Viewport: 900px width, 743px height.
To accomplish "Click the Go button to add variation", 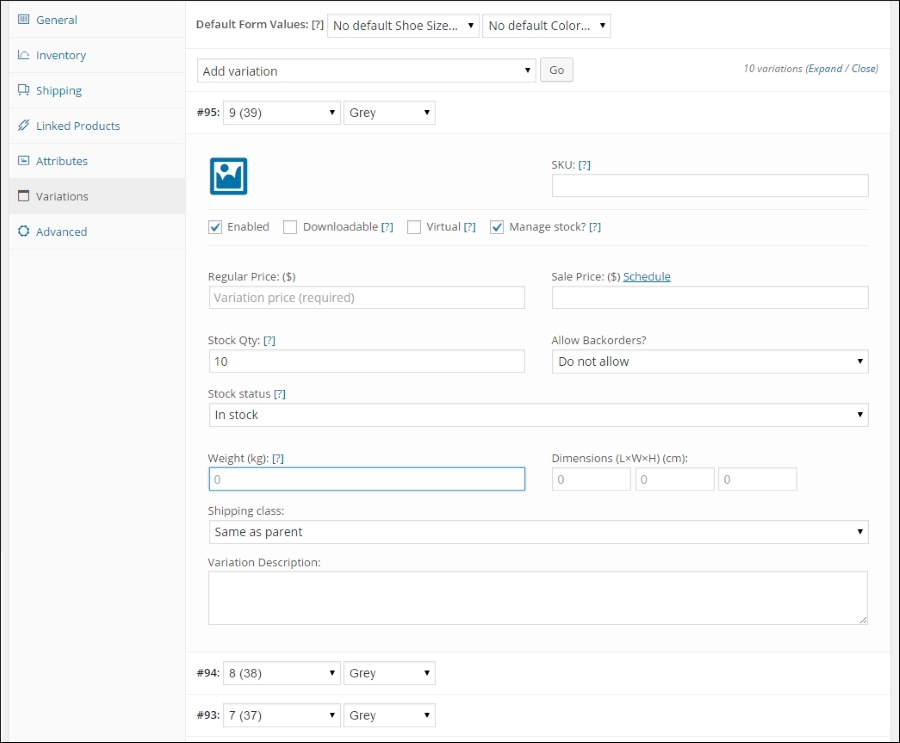I will 556,69.
